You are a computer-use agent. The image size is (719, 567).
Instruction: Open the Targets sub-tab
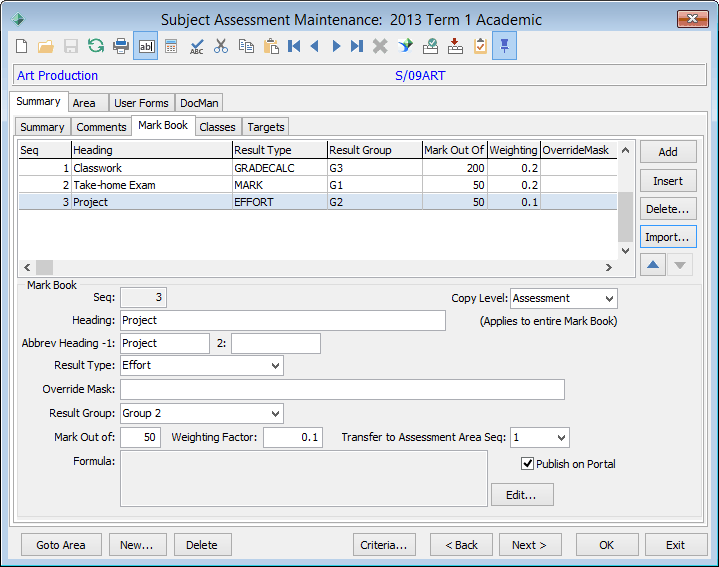[x=266, y=127]
